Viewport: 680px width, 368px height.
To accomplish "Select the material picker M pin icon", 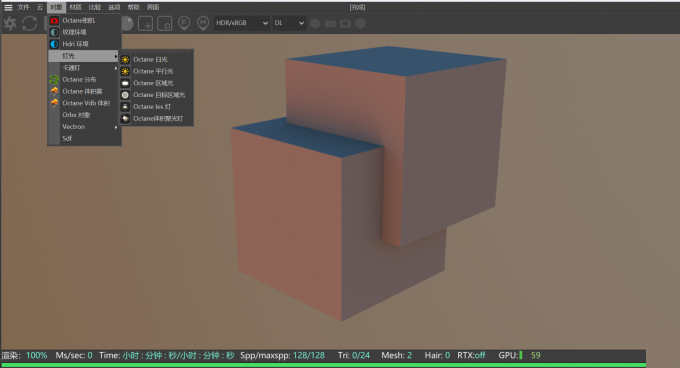I will tap(203, 23).
